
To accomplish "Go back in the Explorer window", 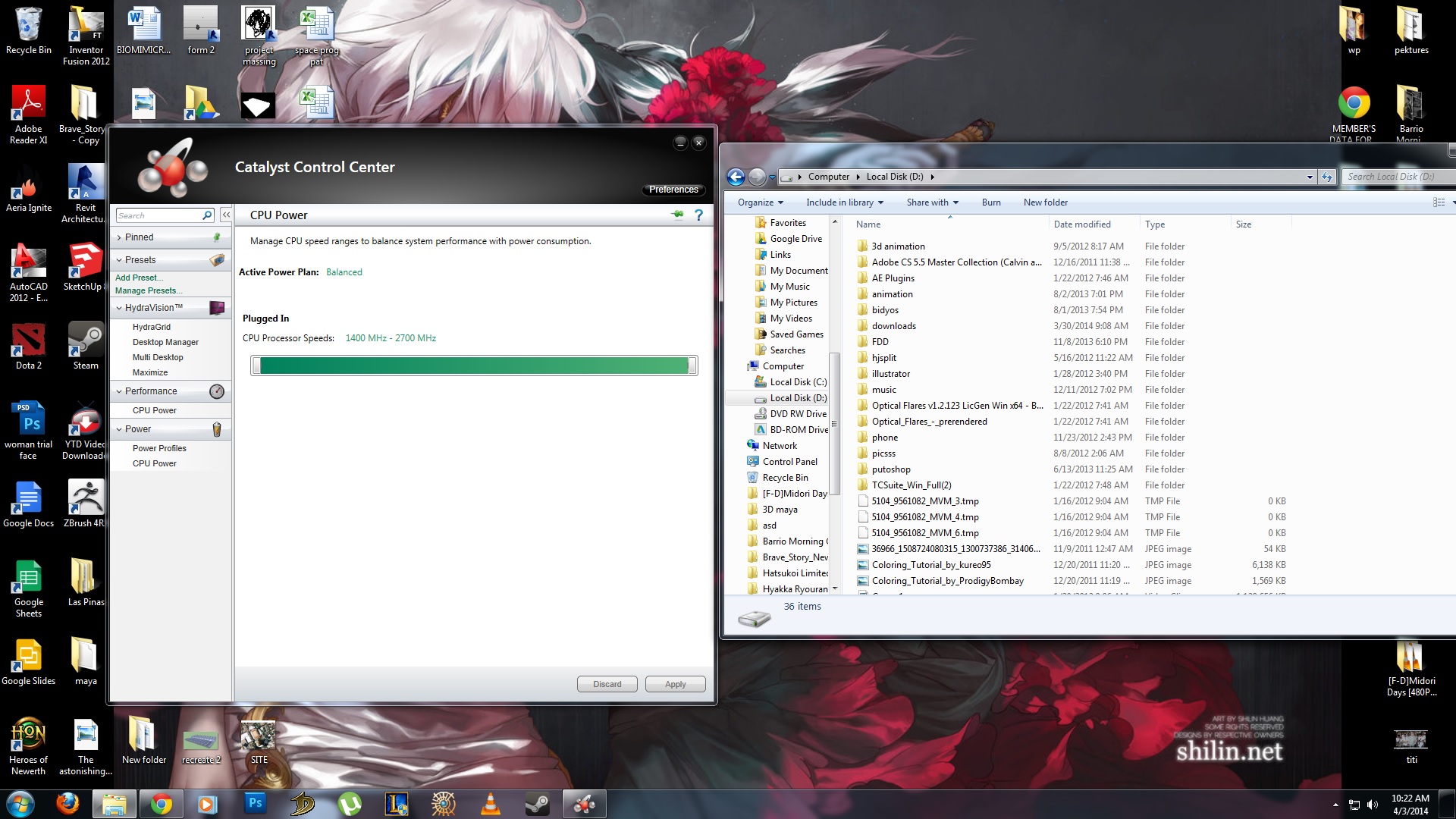I will tap(736, 177).
